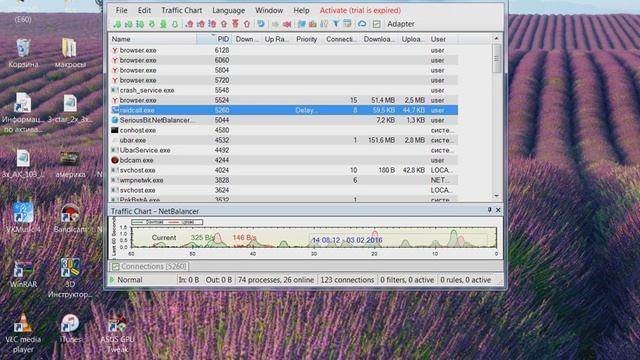640x360 pixels.
Task: Select the wmpnetwk.exe row
Action: (x=284, y=180)
